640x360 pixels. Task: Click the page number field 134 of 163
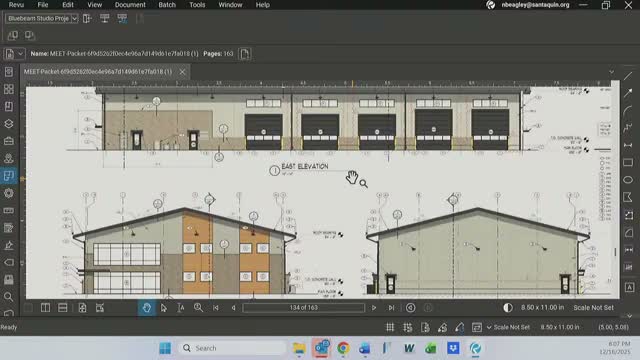(x=303, y=308)
